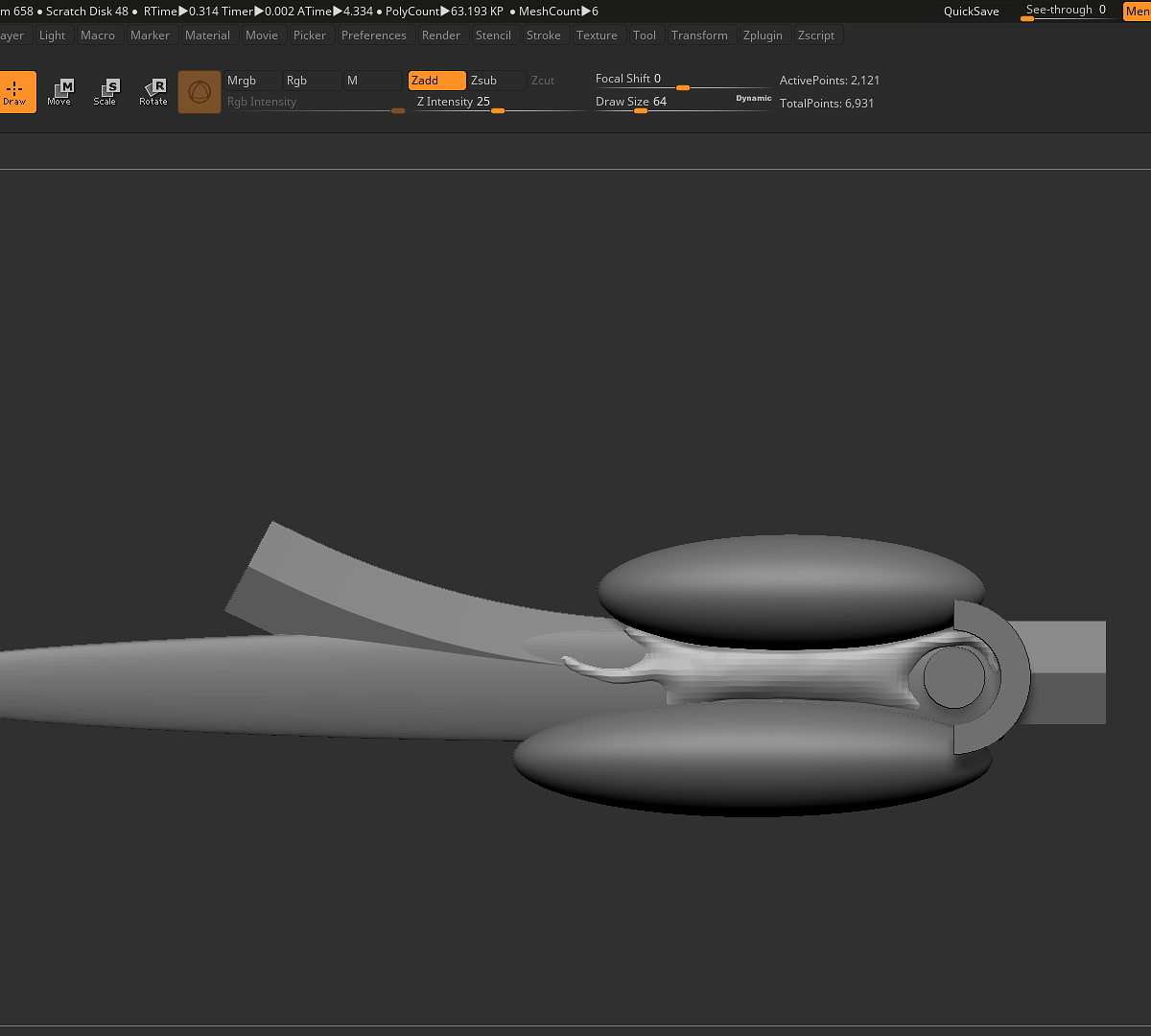
Task: Adjust the Z Intensity slider
Action: point(500,103)
